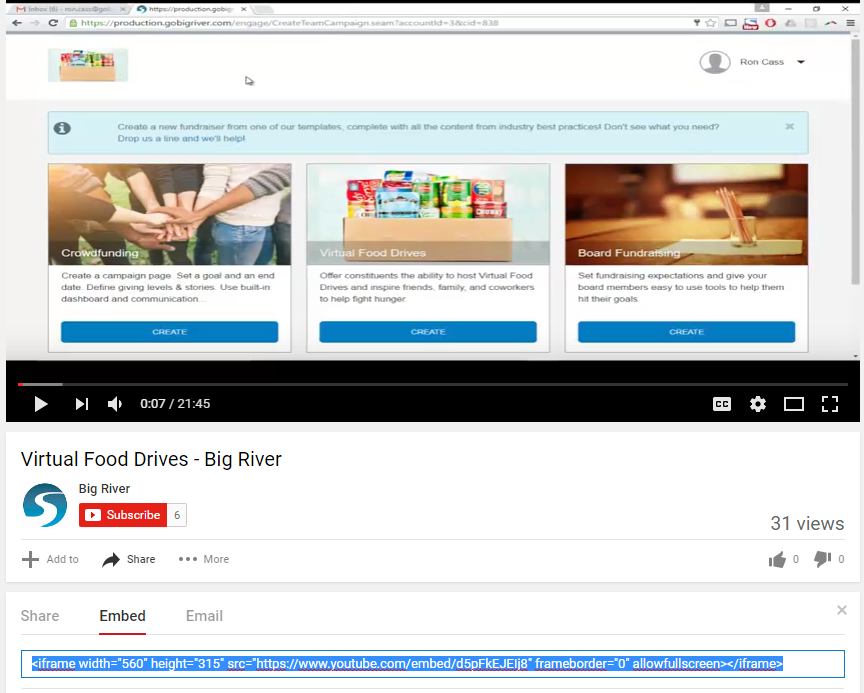This screenshot has height=693, width=864.
Task: Click the Share arrow button
Action: click(x=129, y=559)
